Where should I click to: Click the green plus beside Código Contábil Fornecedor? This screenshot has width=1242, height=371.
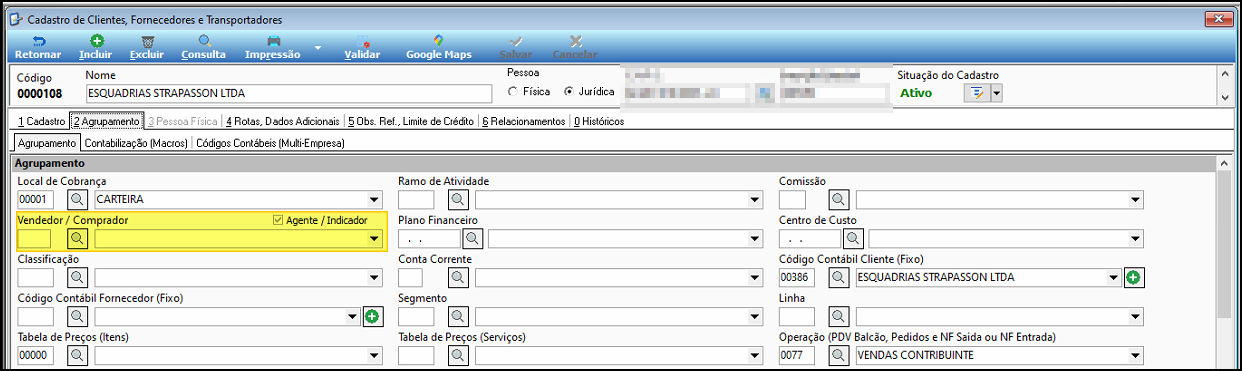372,316
